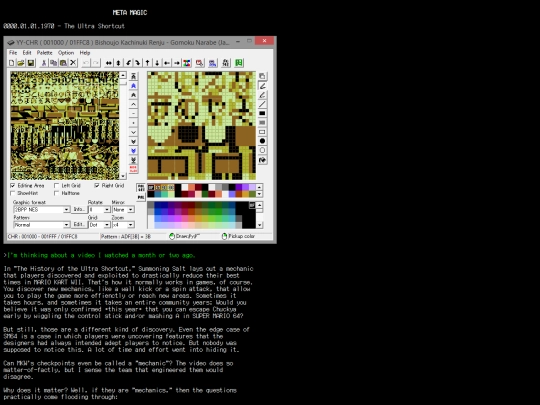The height and width of the screenshot is (405, 540).
Task: Open the Graphic format dropdown
Action: pos(41,210)
